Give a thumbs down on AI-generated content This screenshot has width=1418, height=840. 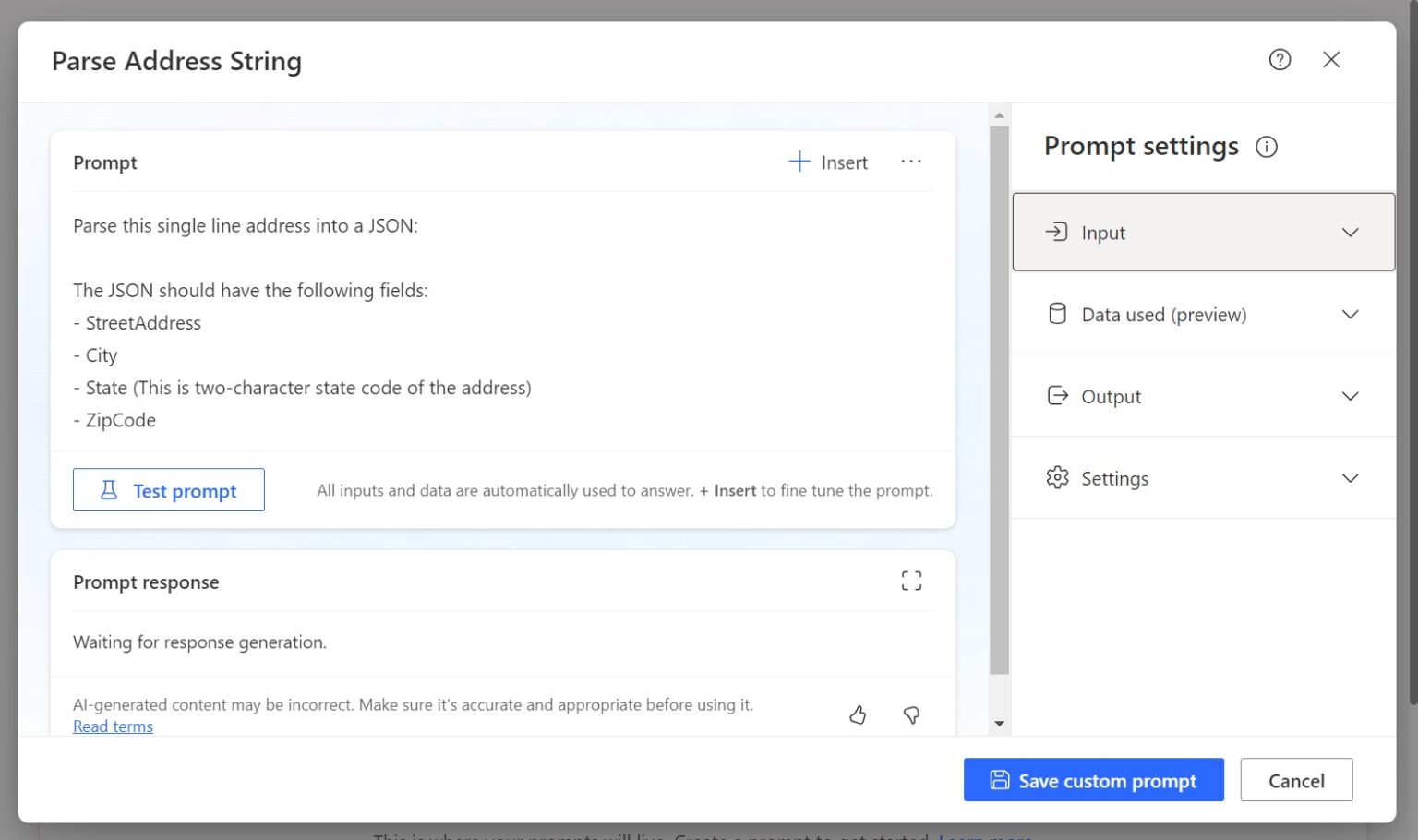pos(911,714)
